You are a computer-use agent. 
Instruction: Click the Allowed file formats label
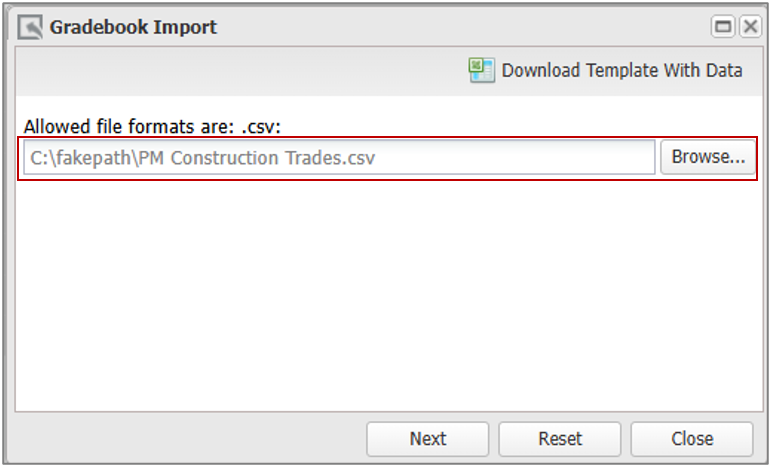click(x=152, y=127)
